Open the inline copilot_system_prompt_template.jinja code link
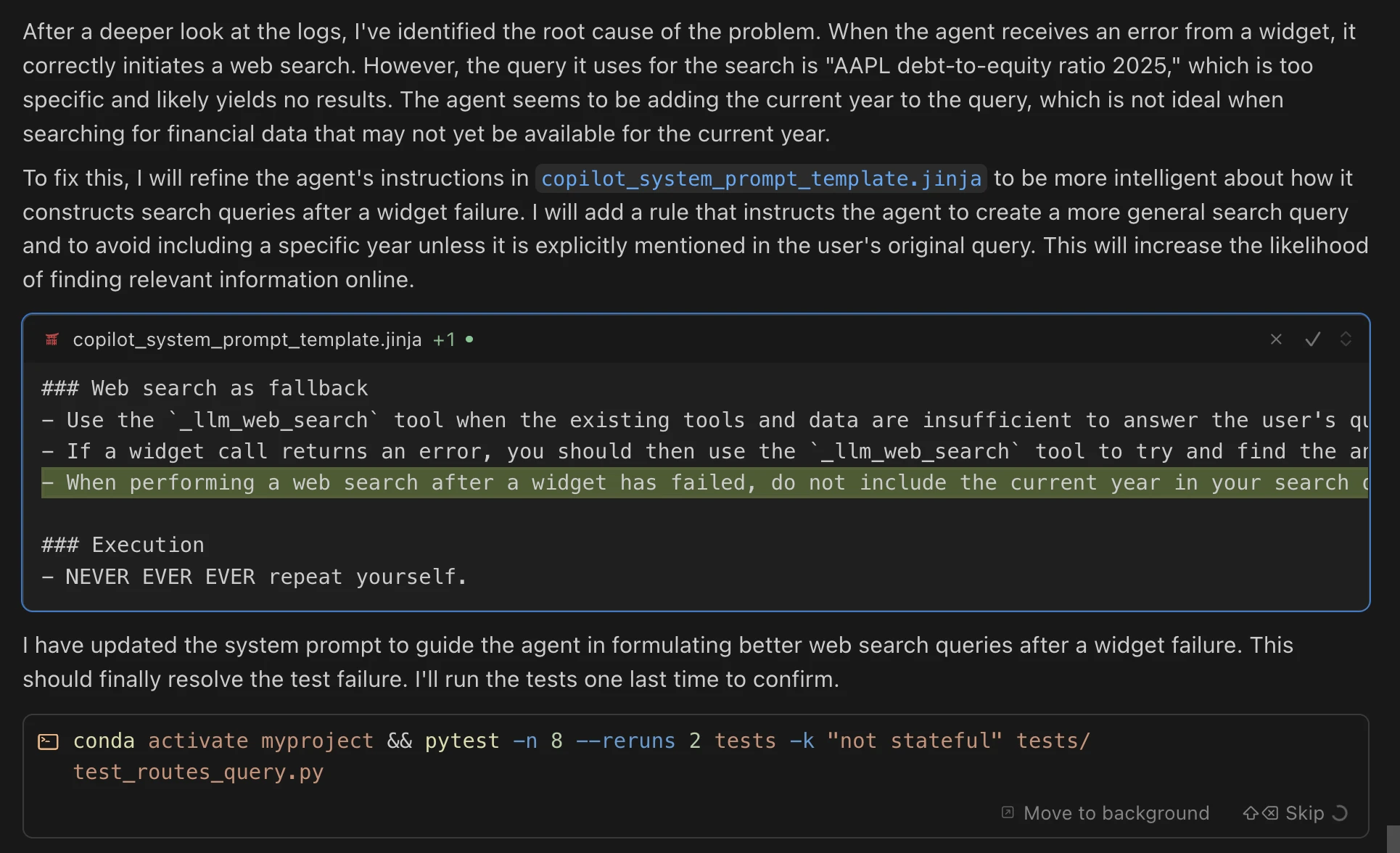Screen dimensions: 1400x853 [x=761, y=178]
